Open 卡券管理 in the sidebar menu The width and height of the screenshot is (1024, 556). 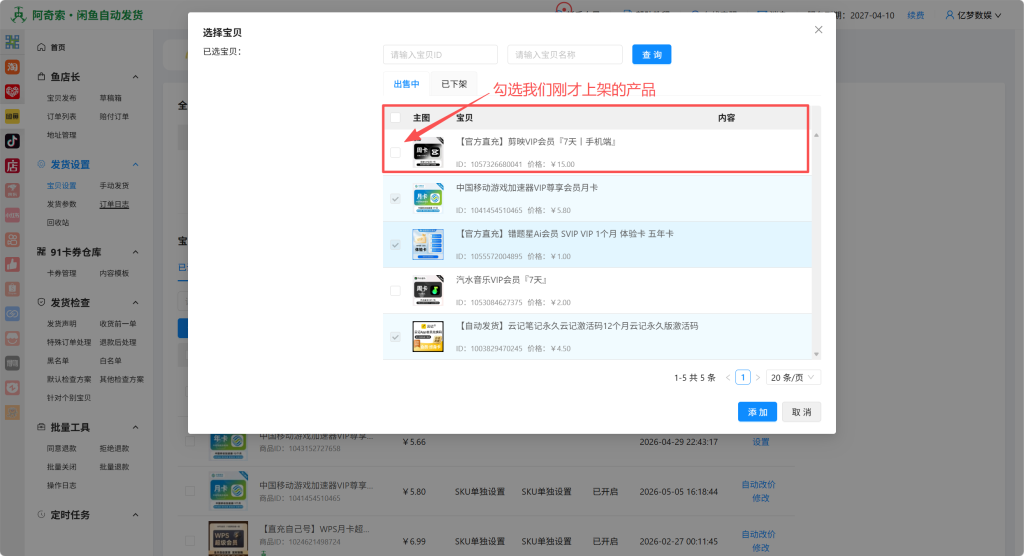pyautogui.click(x=61, y=273)
